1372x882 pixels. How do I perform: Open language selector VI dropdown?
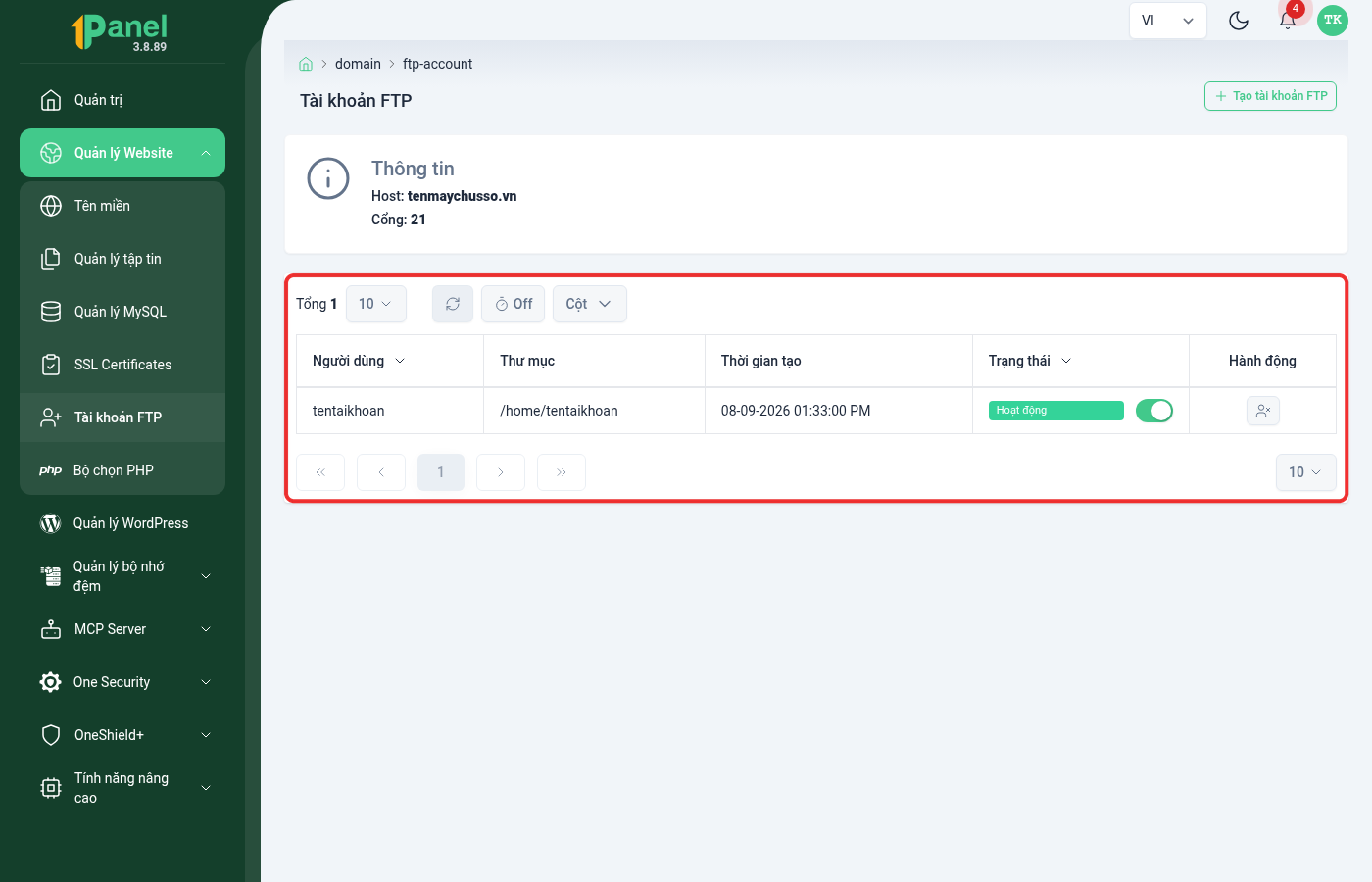(1167, 21)
